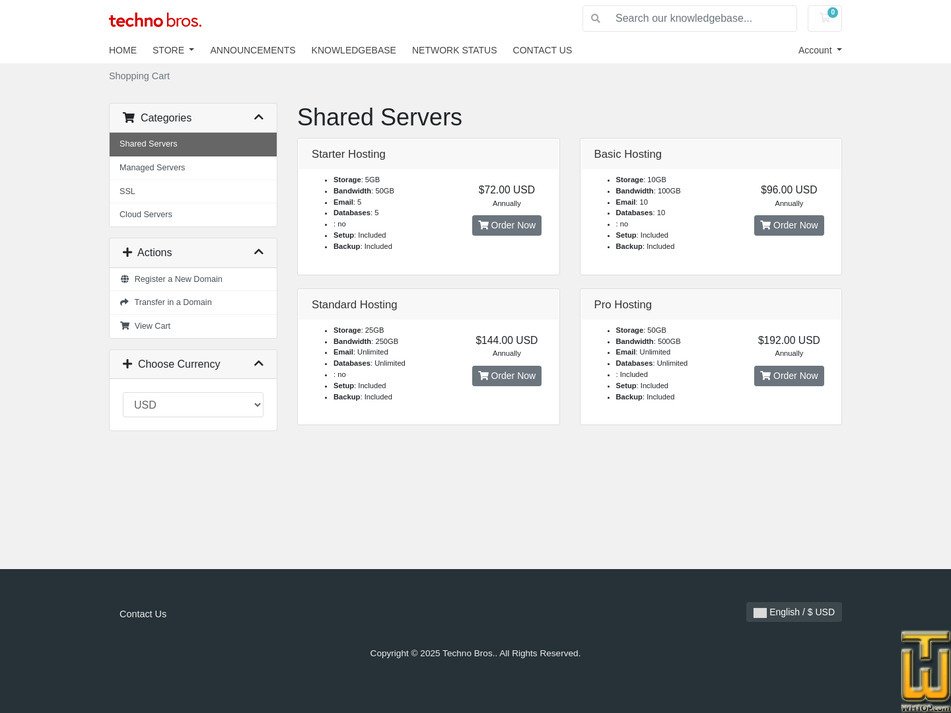Click cart icon beside Categories heading
Image resolution: width=951 pixels, height=713 pixels.
point(128,118)
